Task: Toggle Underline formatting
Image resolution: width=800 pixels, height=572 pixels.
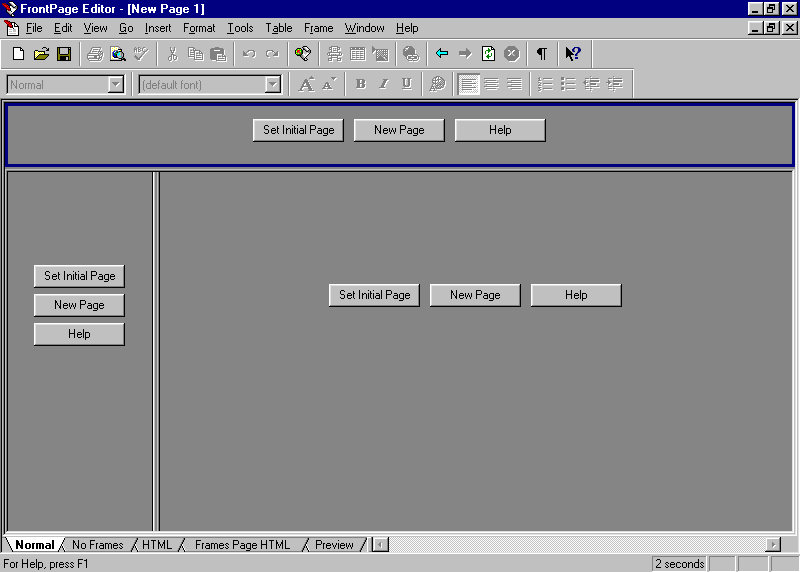Action: coord(407,84)
